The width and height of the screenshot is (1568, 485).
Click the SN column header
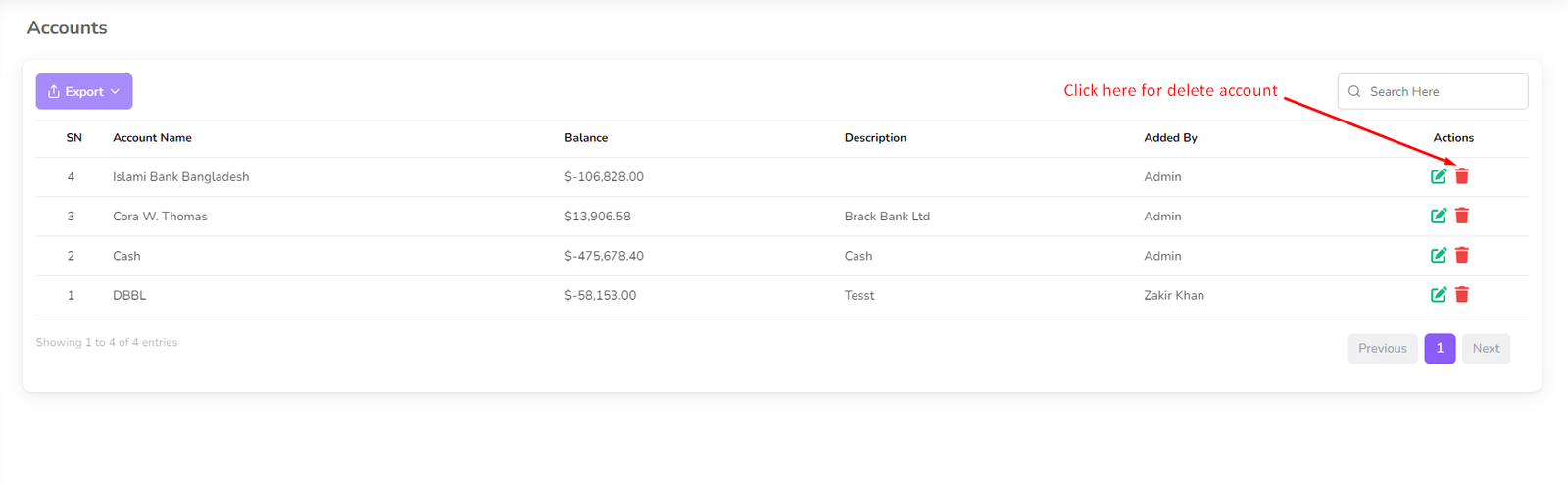click(x=74, y=138)
